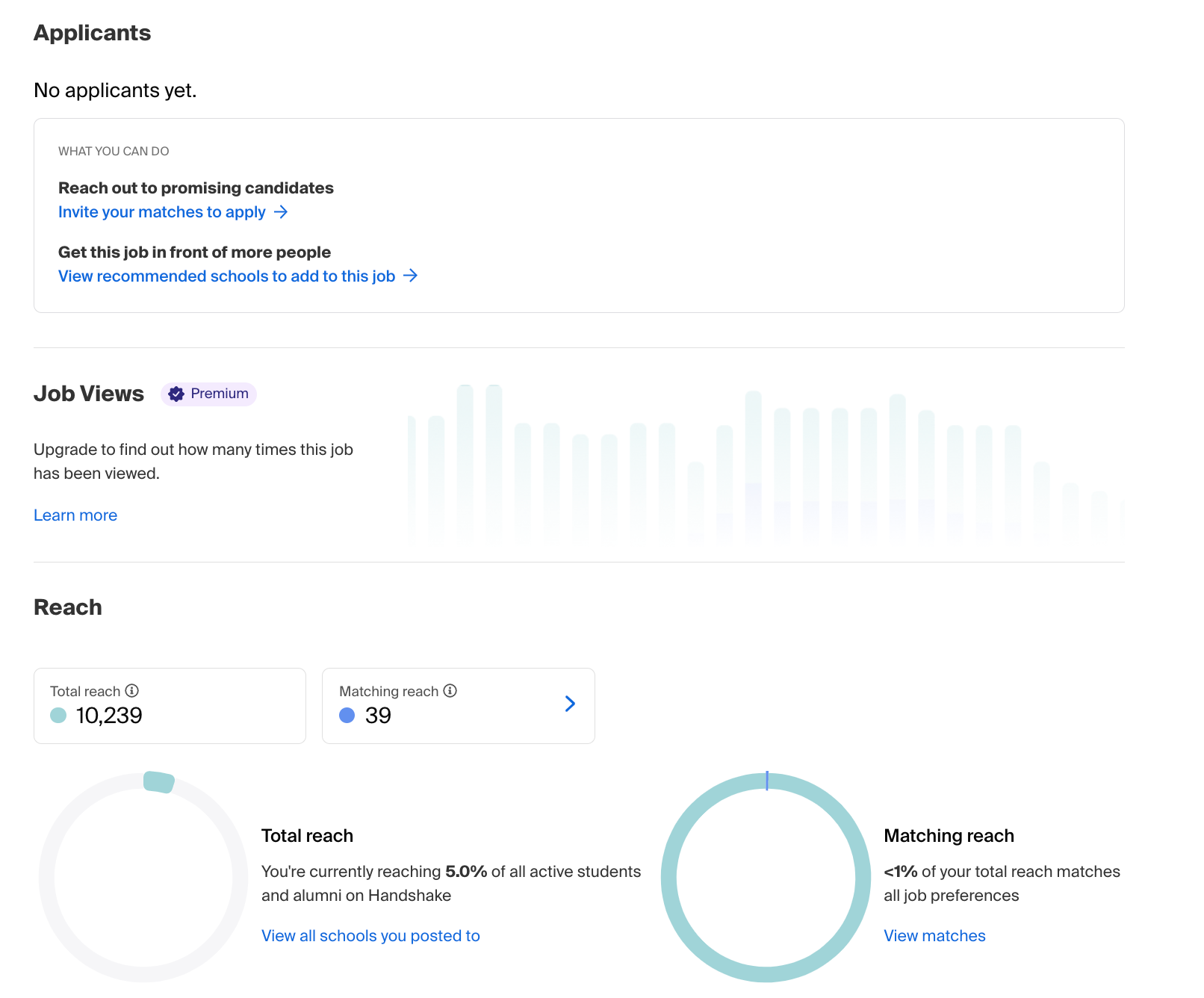Expand the Total reach card
Image resolution: width=1204 pixels, height=998 pixels.
tap(170, 704)
